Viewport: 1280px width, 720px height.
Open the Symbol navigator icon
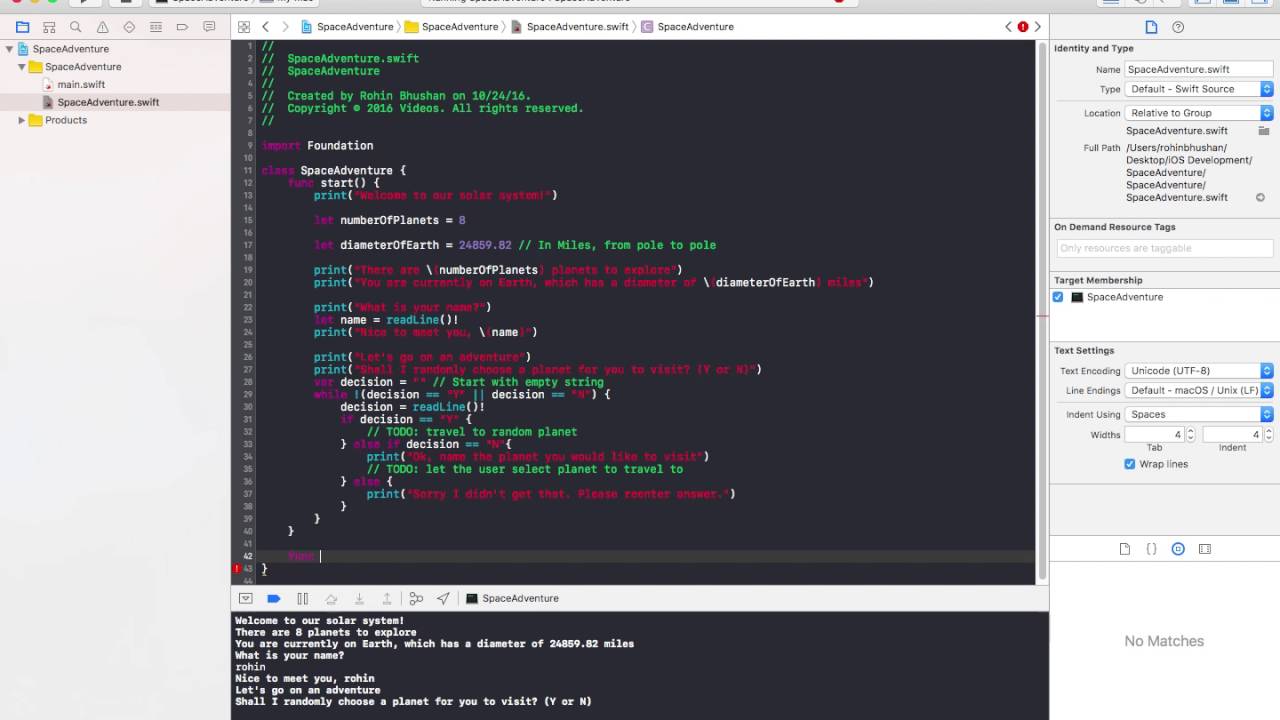click(x=49, y=27)
